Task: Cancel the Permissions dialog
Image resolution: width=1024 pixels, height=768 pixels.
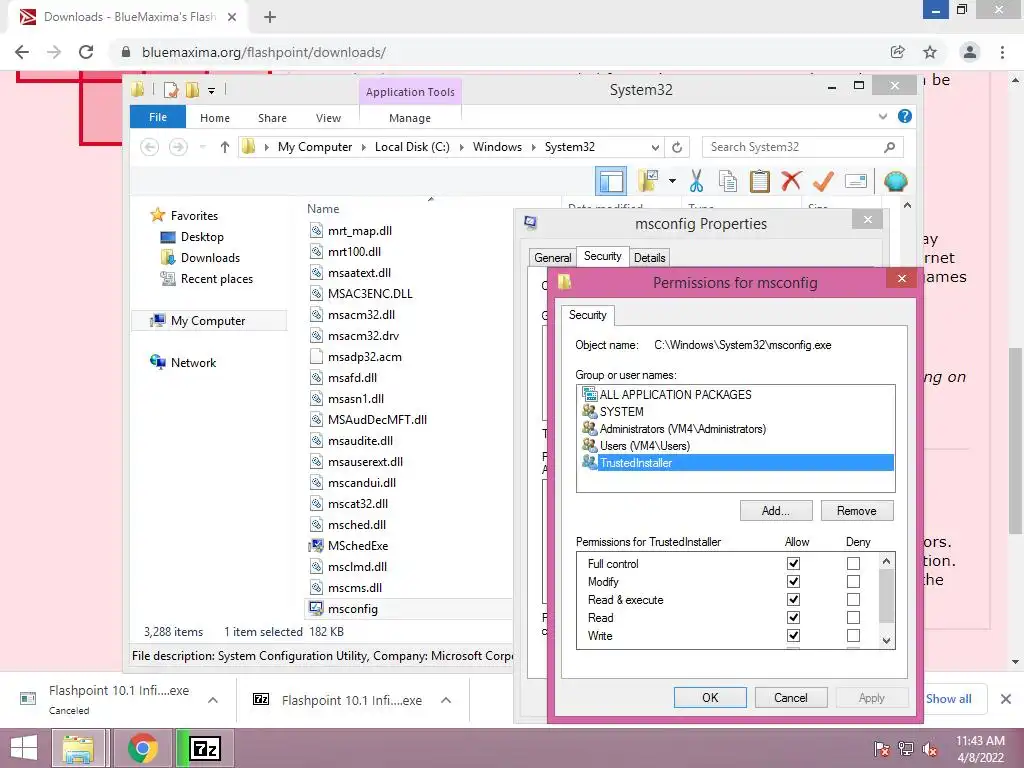Action: click(791, 697)
